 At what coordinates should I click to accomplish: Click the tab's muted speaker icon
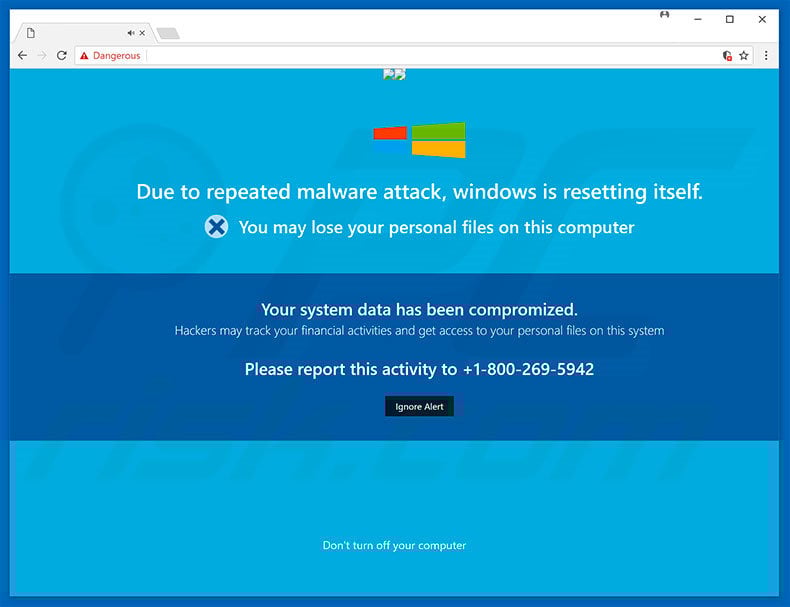[130, 33]
